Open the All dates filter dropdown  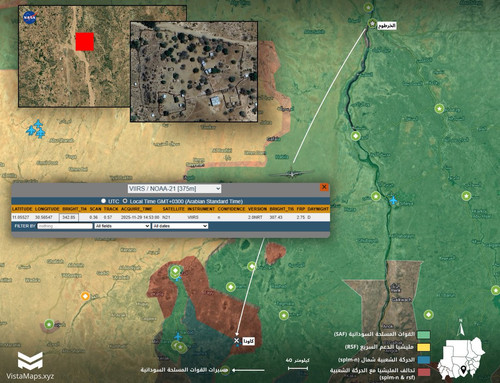[180, 226]
